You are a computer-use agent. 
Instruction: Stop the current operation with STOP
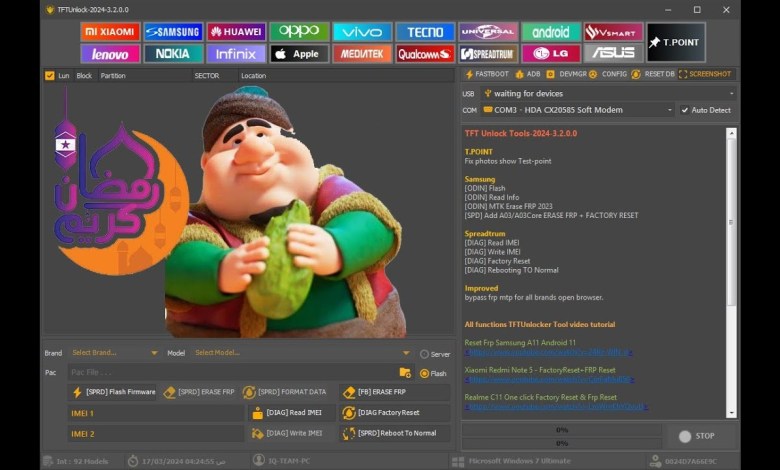pyautogui.click(x=699, y=436)
